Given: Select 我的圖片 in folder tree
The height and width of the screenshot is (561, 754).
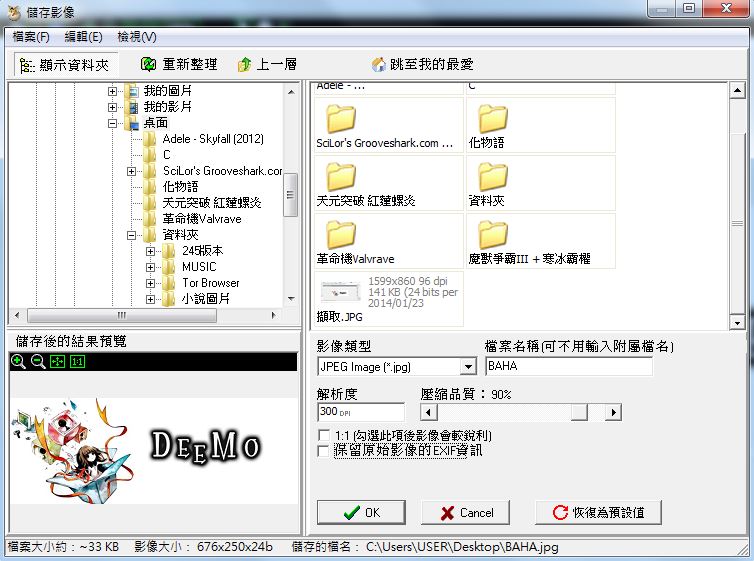Looking at the screenshot, I should pos(167,90).
